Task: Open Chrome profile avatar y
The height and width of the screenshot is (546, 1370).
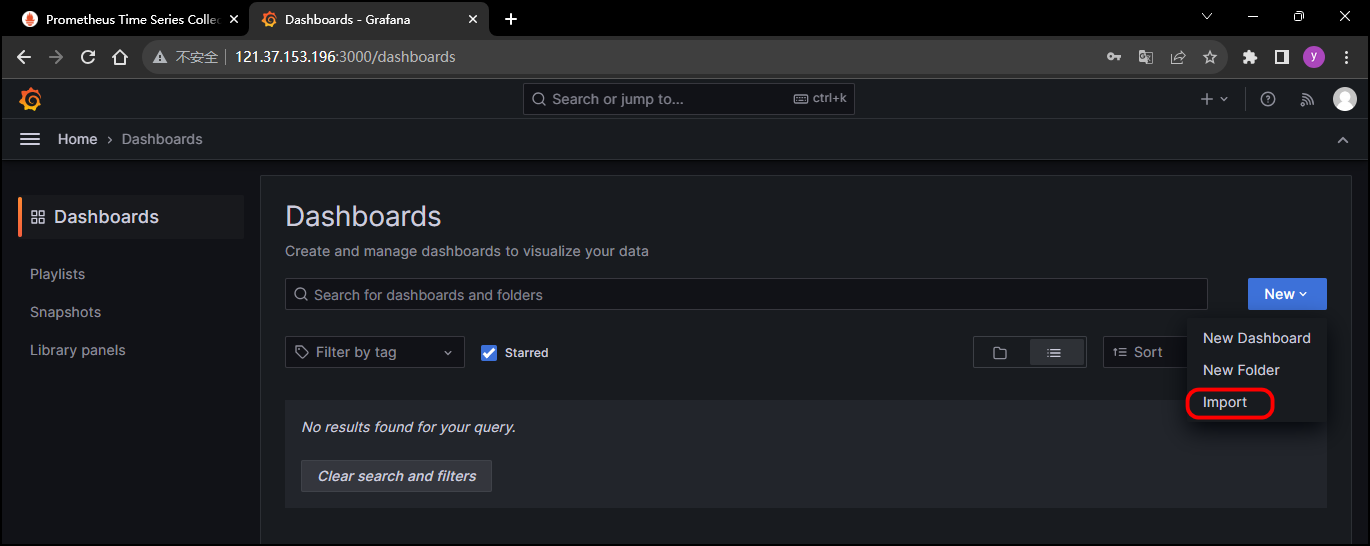Action: (x=1314, y=57)
